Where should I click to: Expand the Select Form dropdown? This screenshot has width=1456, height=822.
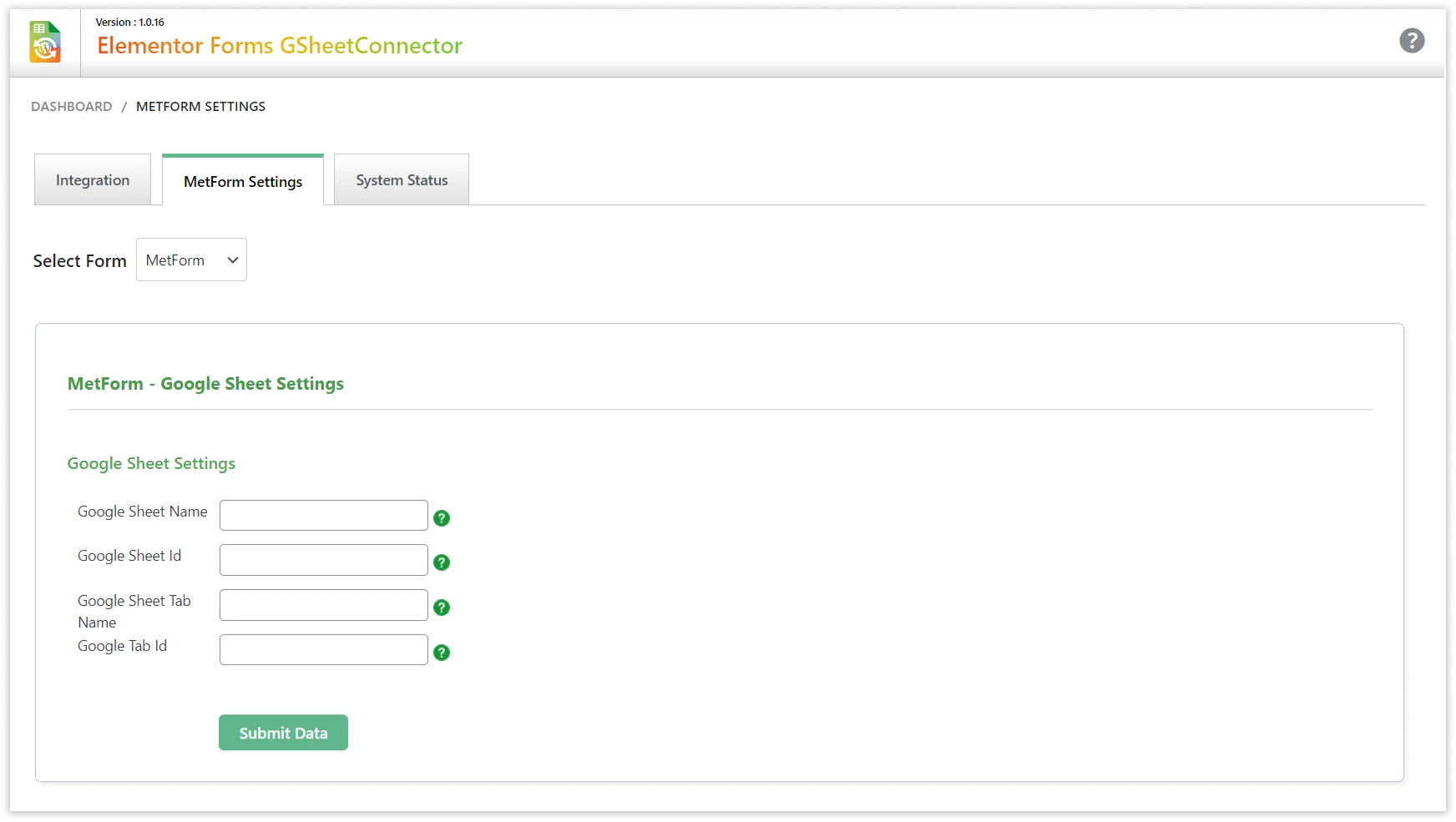(x=191, y=260)
